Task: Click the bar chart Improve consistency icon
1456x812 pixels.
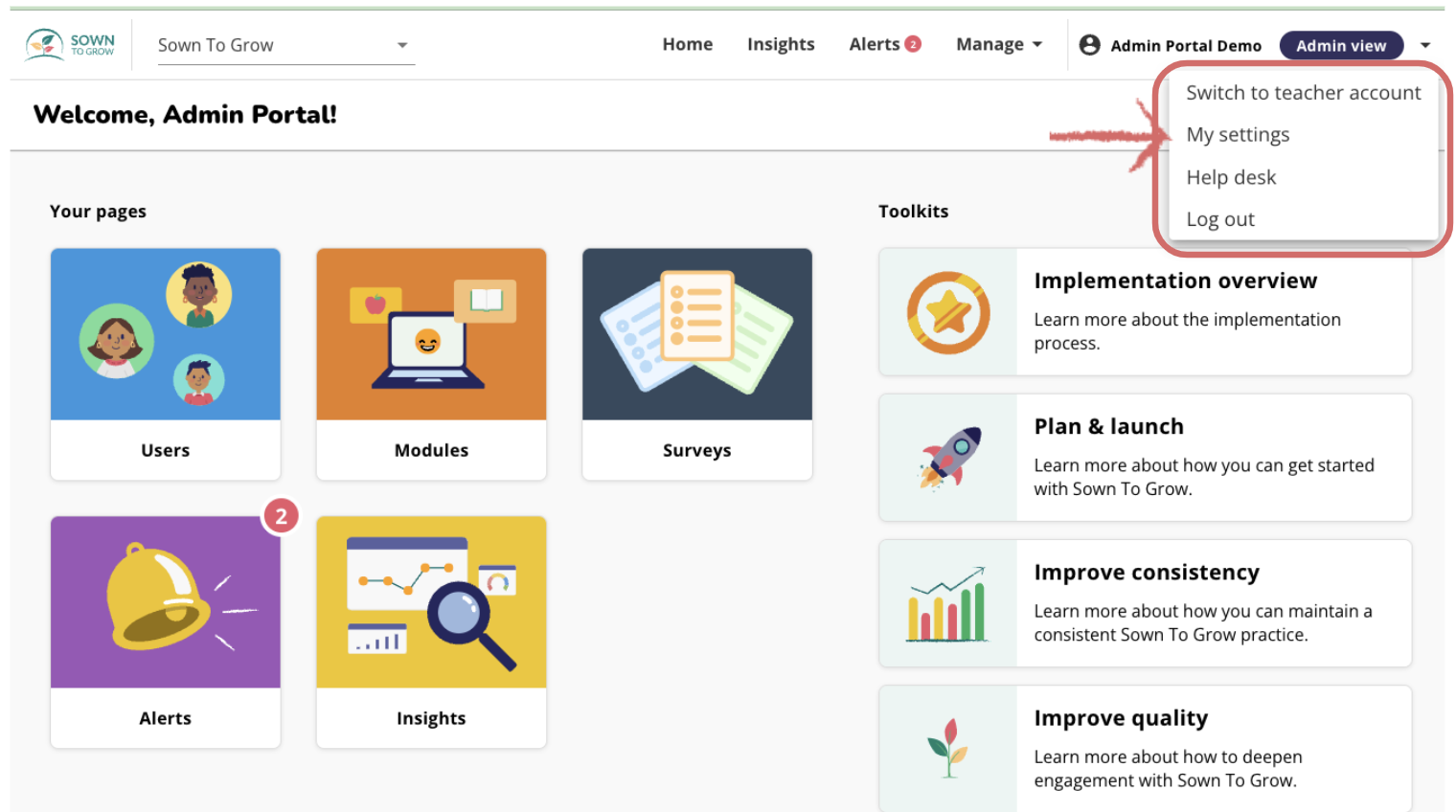Action: click(x=948, y=603)
